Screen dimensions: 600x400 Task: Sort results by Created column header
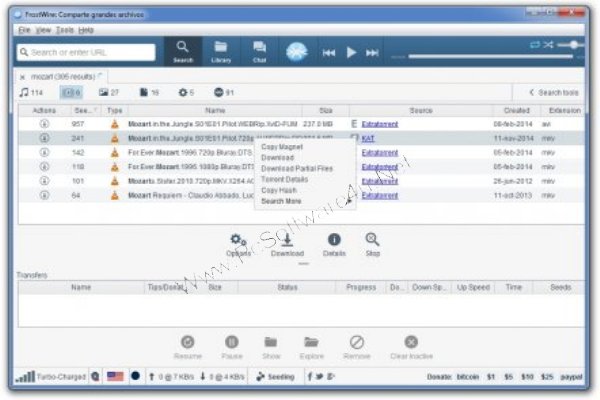(x=517, y=110)
